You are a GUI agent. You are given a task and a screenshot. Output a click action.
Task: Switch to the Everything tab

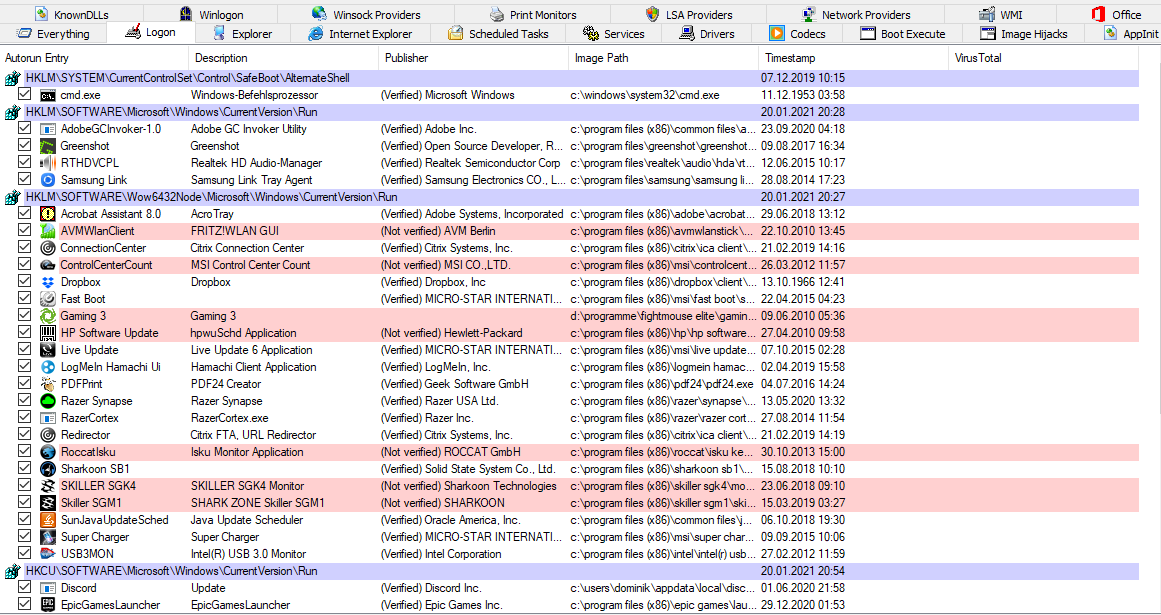pyautogui.click(x=53, y=33)
